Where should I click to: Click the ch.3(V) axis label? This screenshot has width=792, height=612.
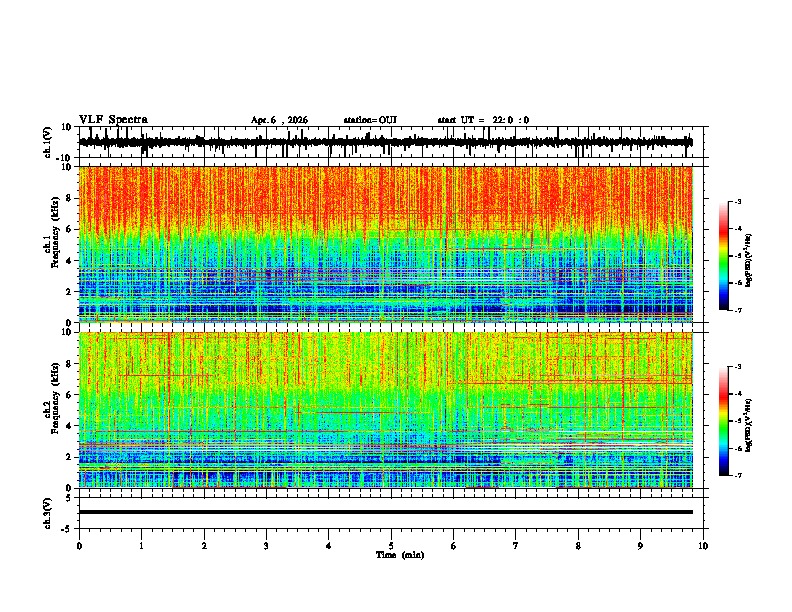pyautogui.click(x=48, y=513)
